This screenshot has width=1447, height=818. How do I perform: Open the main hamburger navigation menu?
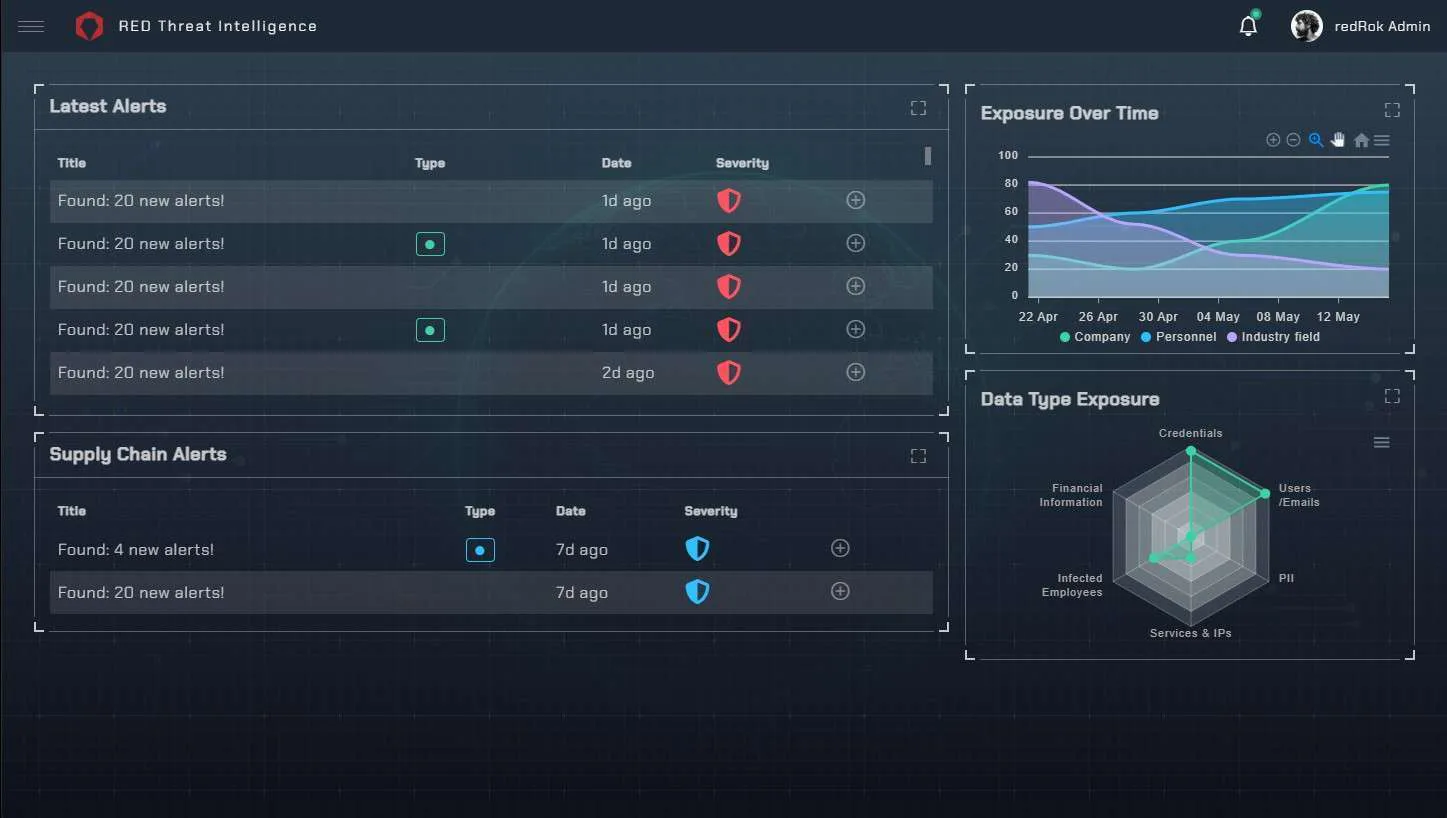(31, 26)
